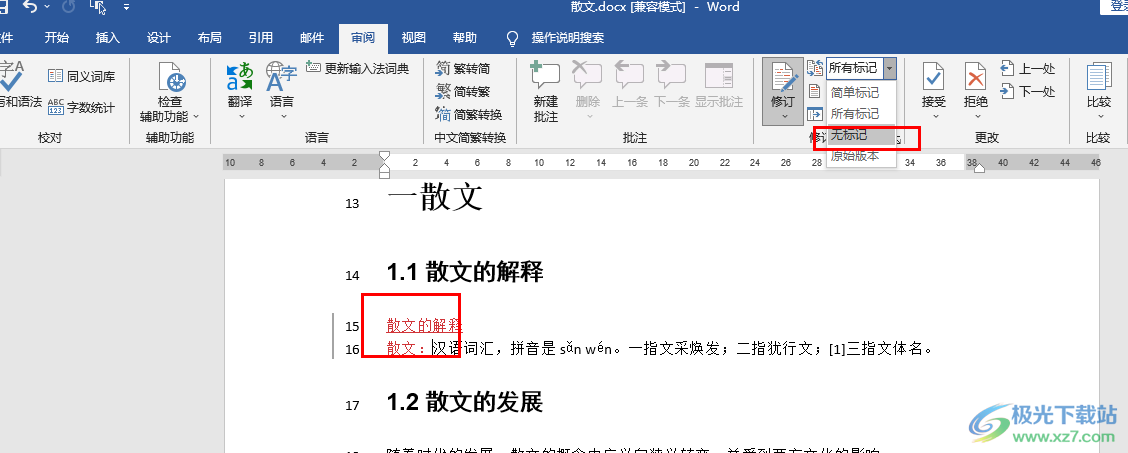
Task: Open the 所有标记 display combo box arrow
Action: 890,68
